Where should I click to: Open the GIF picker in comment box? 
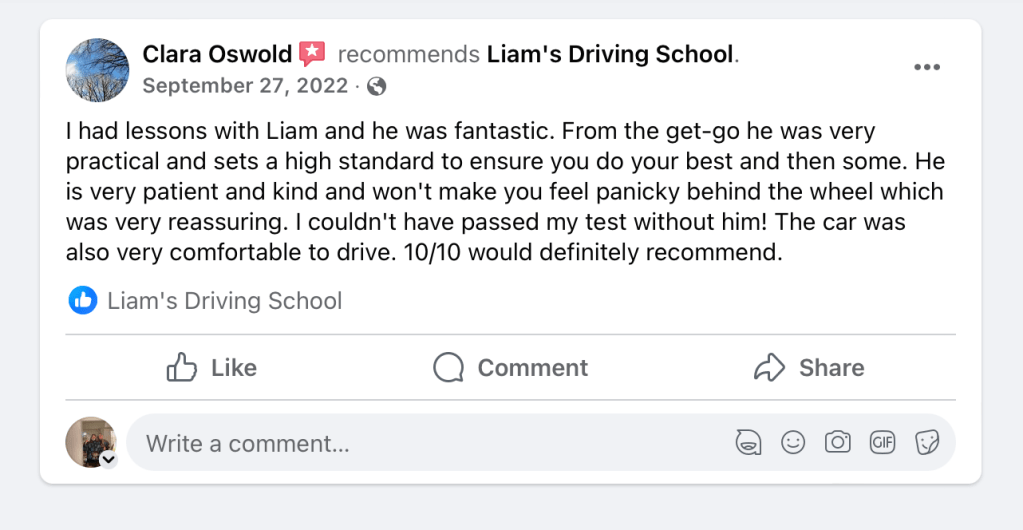[x=882, y=442]
